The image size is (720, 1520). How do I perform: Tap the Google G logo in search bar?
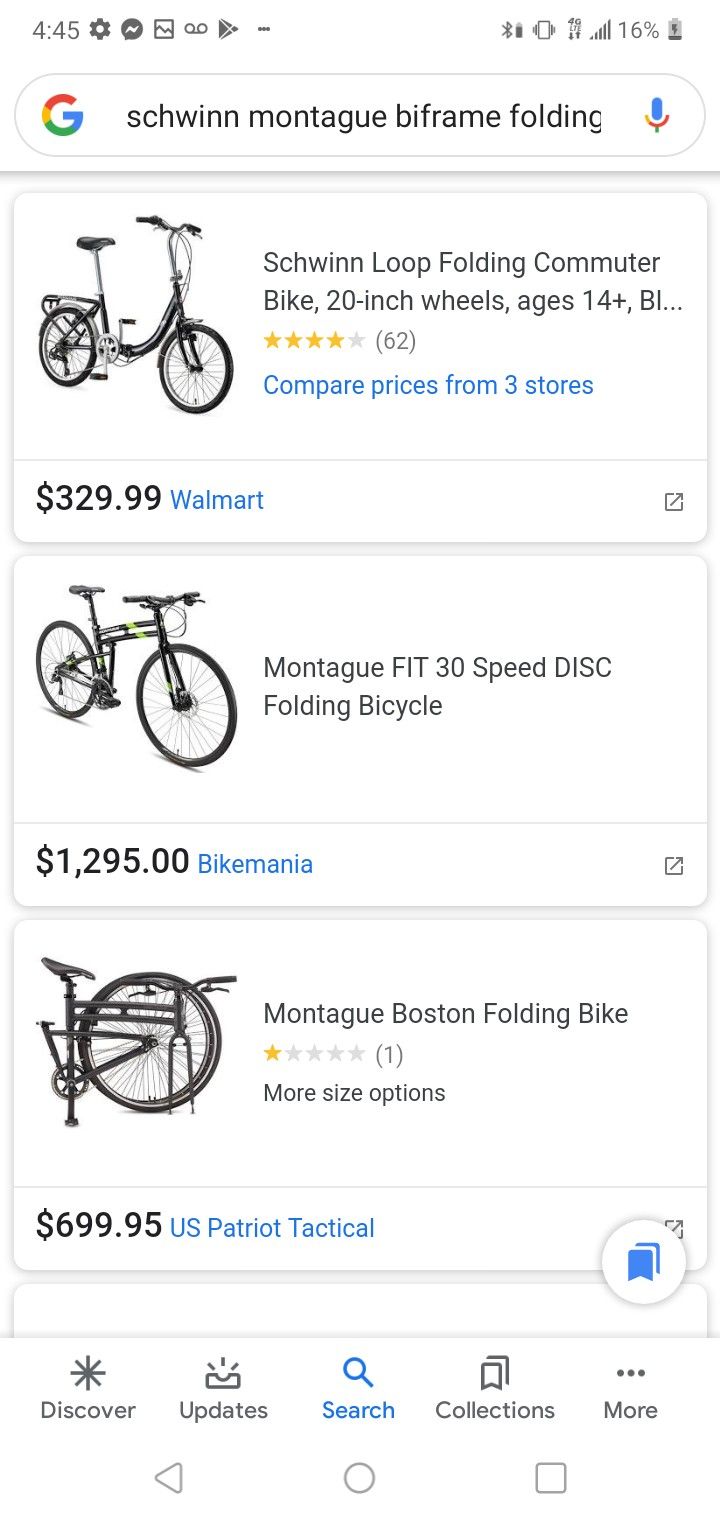click(62, 115)
